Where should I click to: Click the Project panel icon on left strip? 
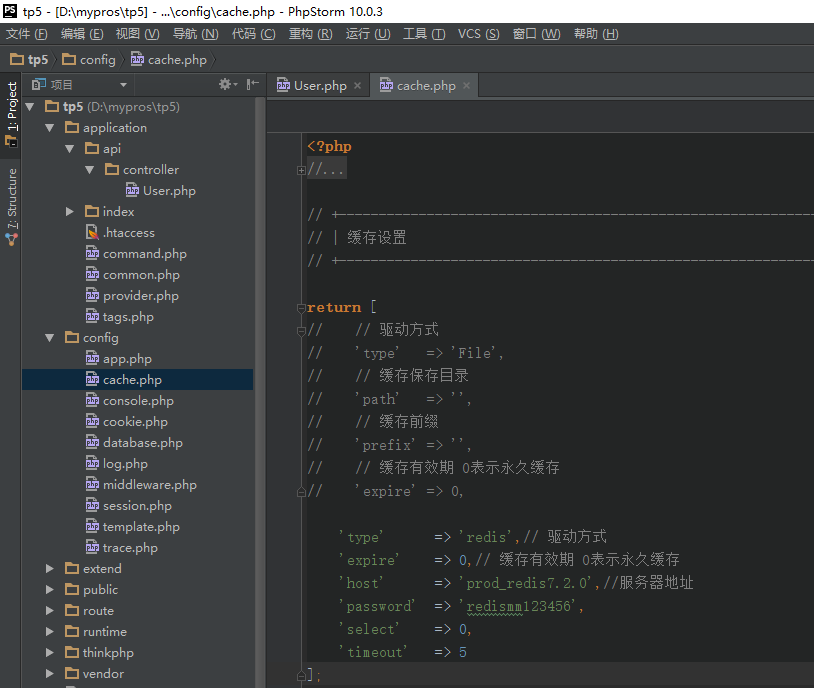coord(10,140)
